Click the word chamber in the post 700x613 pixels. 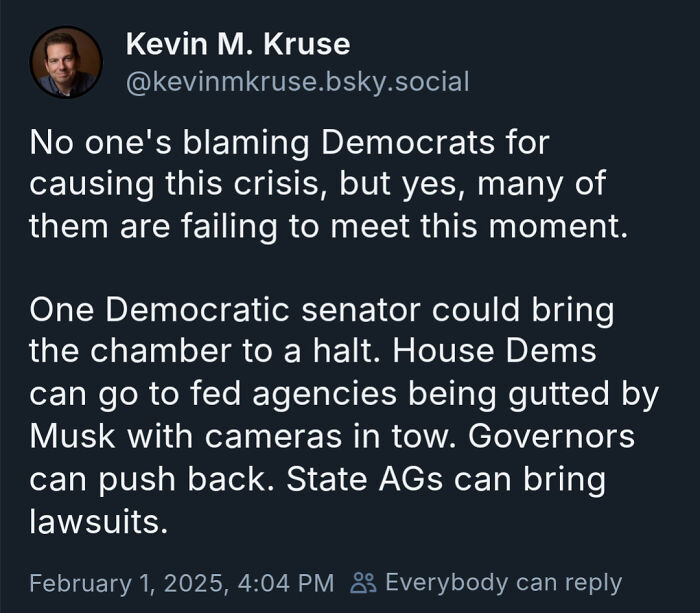point(161,351)
